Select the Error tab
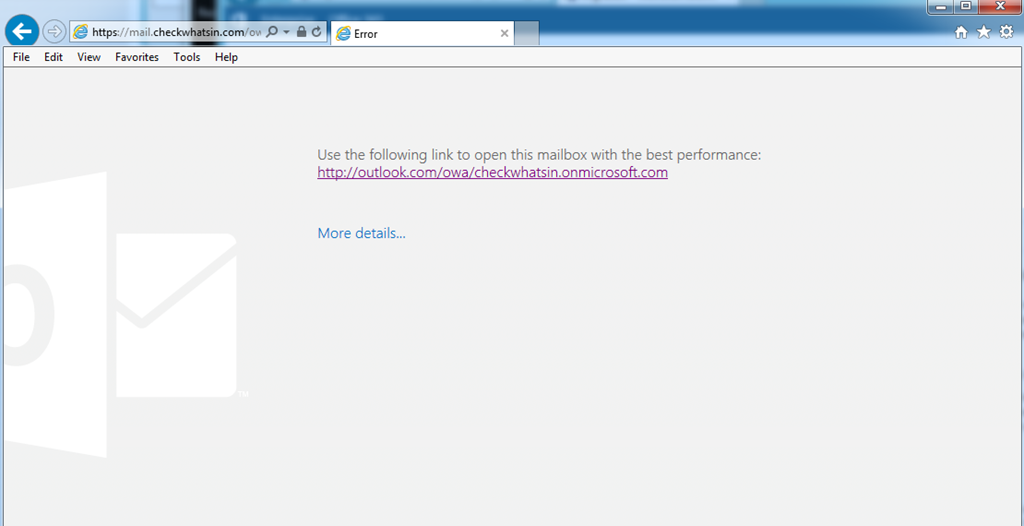1024x526 pixels. point(423,34)
